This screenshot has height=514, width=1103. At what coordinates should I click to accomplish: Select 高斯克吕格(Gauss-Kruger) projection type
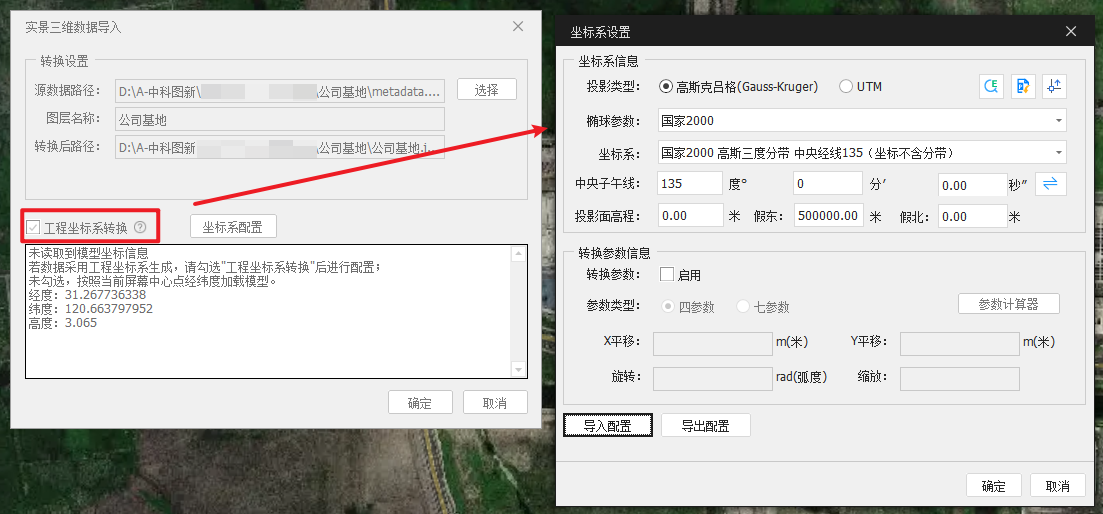667,87
